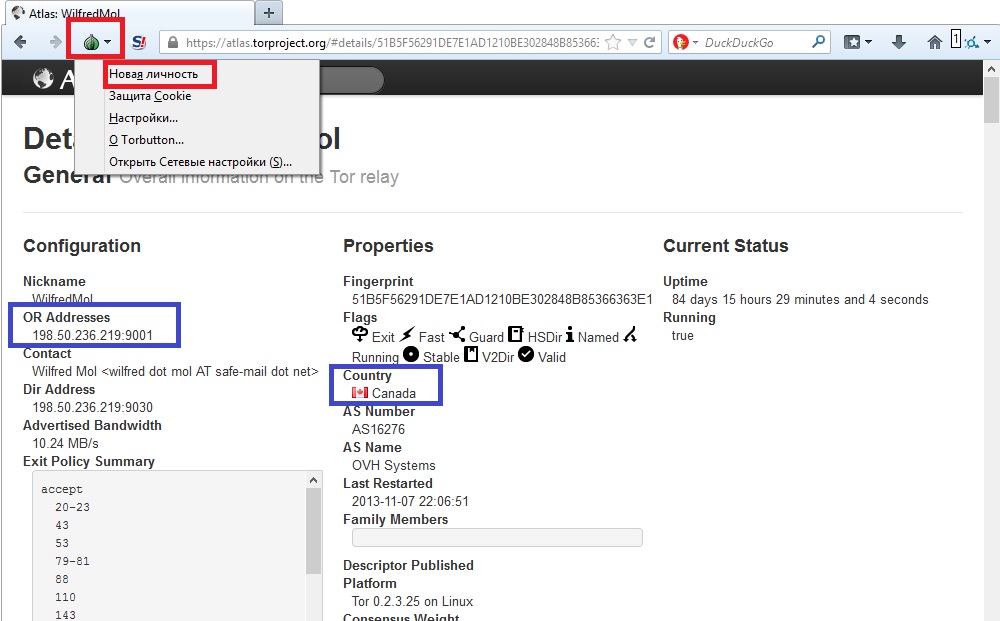
Task: Expand the address bar history dropdown arrow
Action: [632, 43]
